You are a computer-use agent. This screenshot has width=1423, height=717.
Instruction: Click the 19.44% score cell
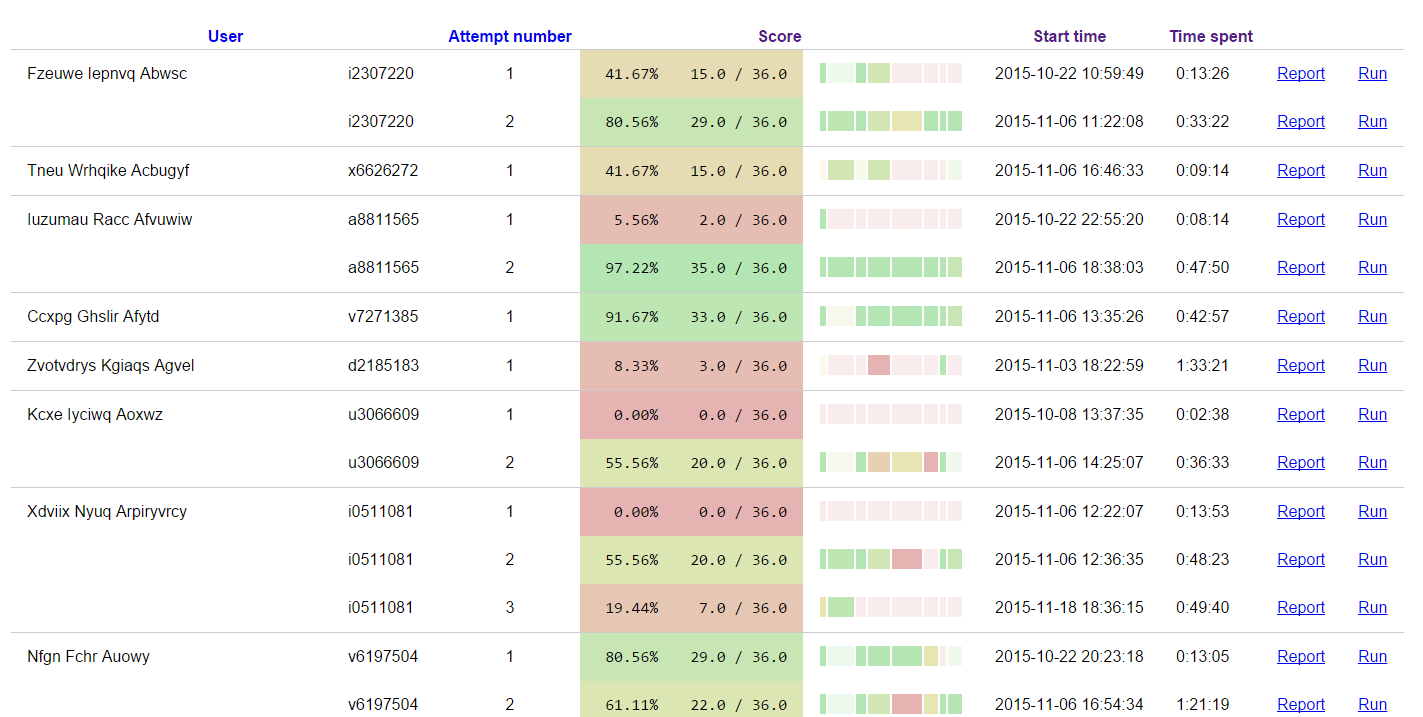click(632, 608)
